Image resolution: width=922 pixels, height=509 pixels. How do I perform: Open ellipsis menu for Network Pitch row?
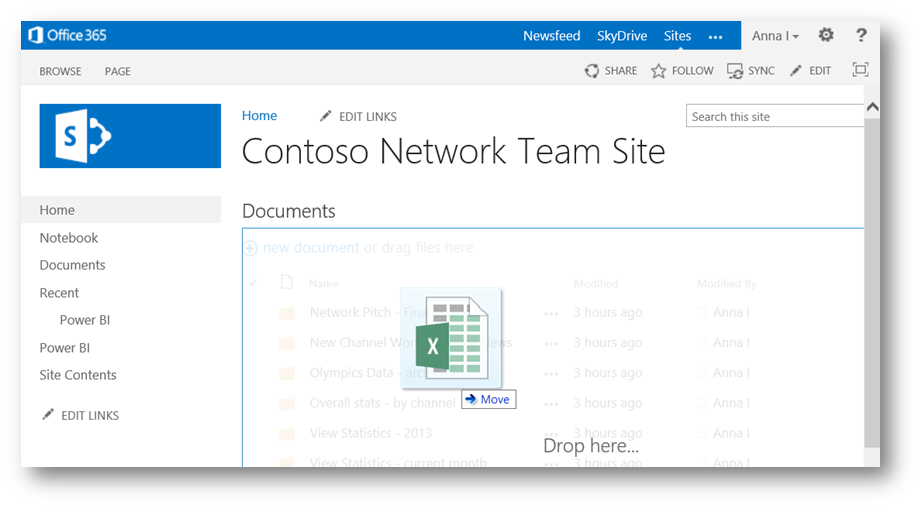[x=551, y=314]
